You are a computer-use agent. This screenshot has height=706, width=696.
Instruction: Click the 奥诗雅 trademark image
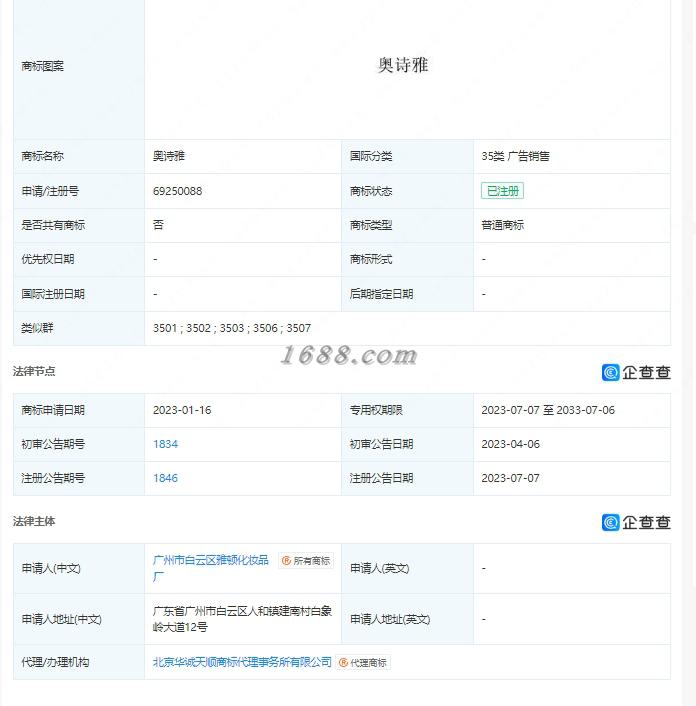[x=403, y=65]
